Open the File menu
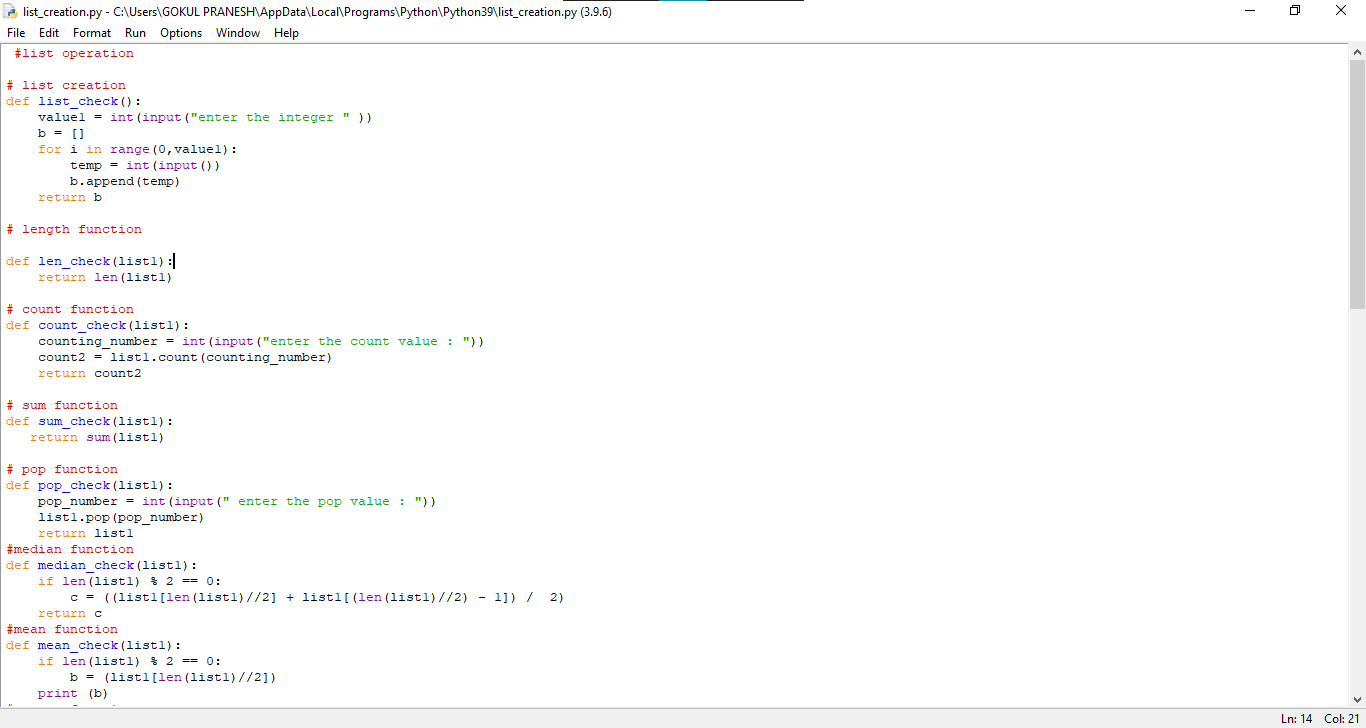Viewport: 1366px width, 728px height. pos(16,33)
